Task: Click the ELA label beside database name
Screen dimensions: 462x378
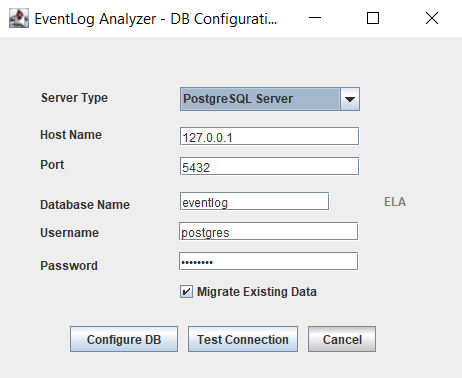Action: (x=395, y=202)
